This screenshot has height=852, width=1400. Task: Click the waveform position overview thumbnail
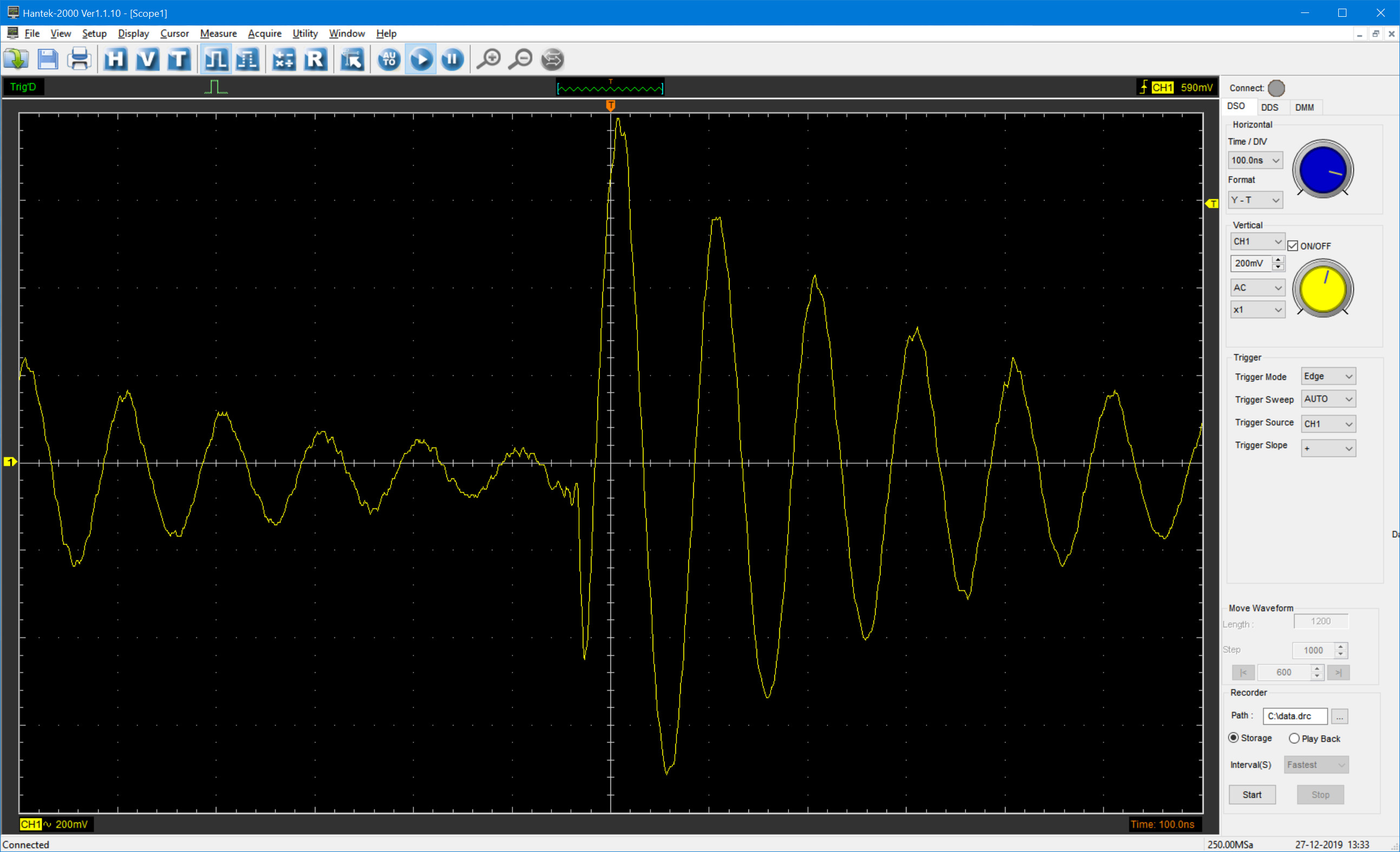[610, 87]
